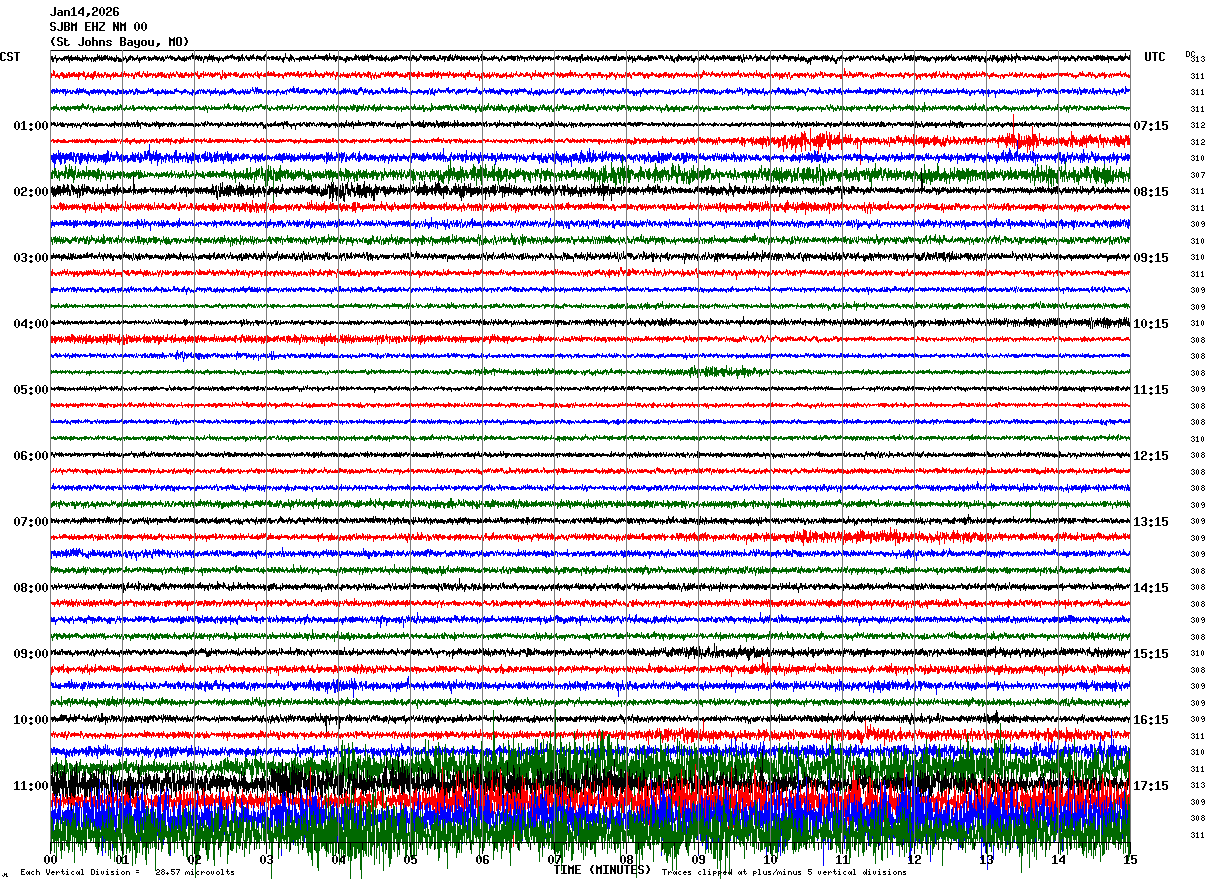Viewport: 1210px width, 886px height.
Task: Click the 14:15 UTC time label
Action: click(x=1151, y=588)
